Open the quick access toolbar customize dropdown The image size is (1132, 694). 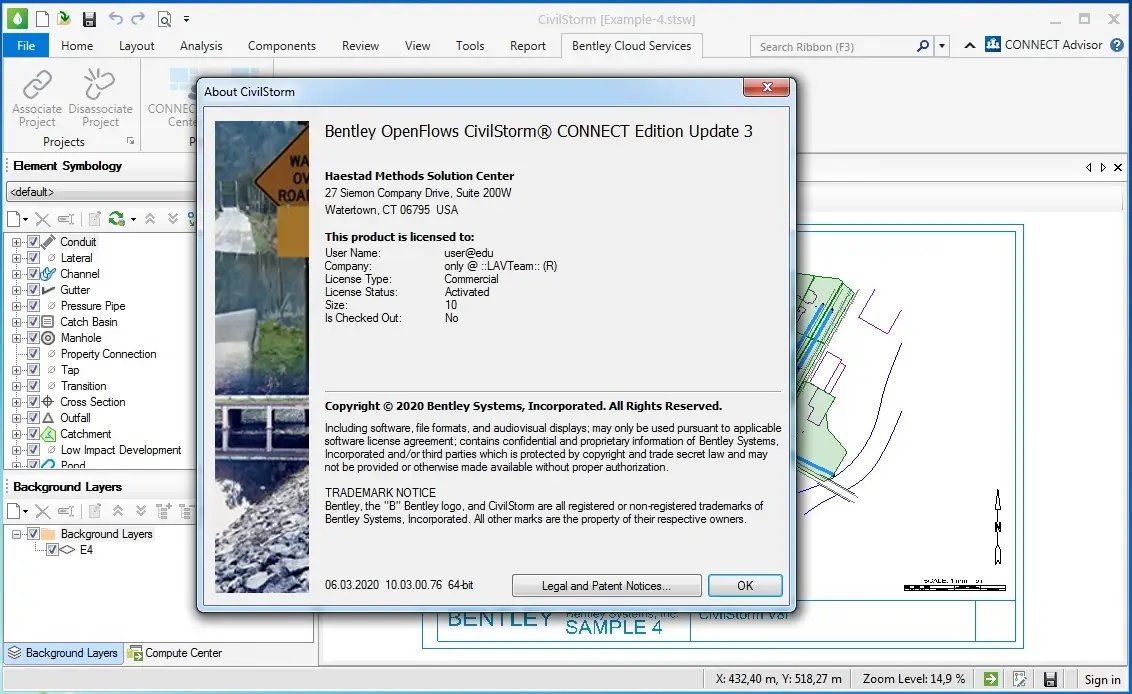click(186, 19)
